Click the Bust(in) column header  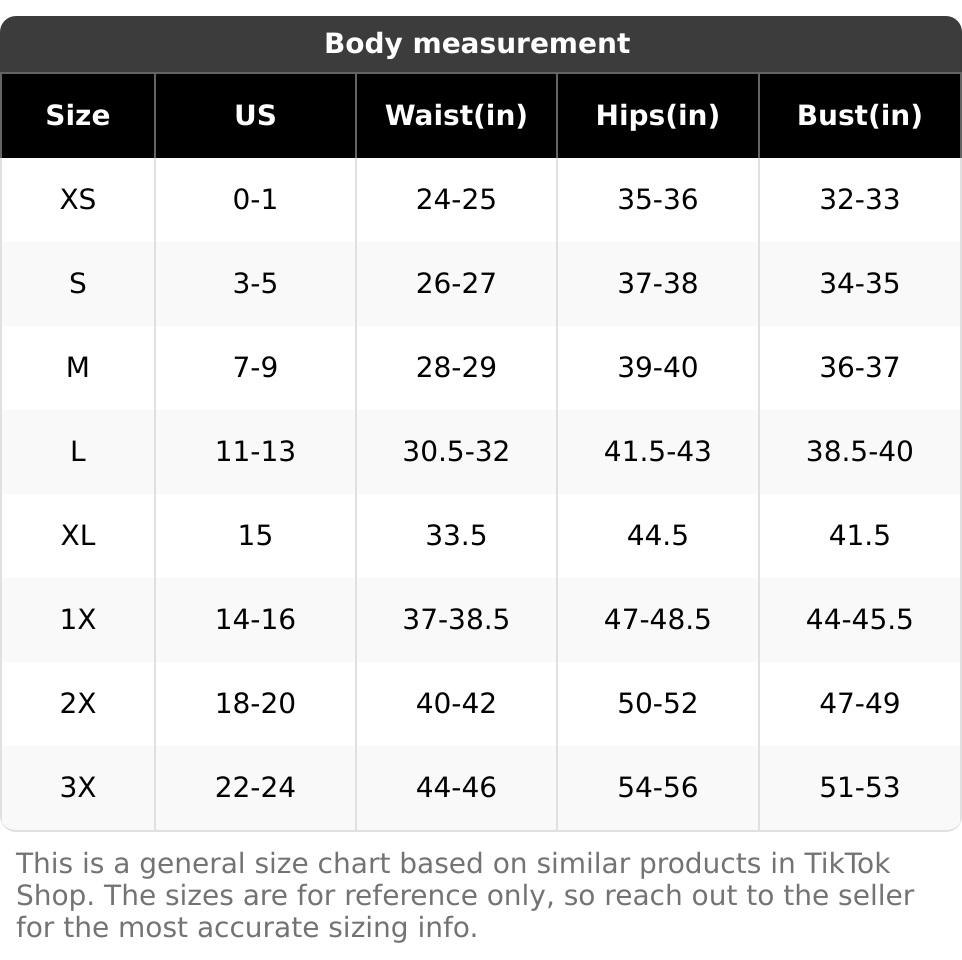[859, 116]
